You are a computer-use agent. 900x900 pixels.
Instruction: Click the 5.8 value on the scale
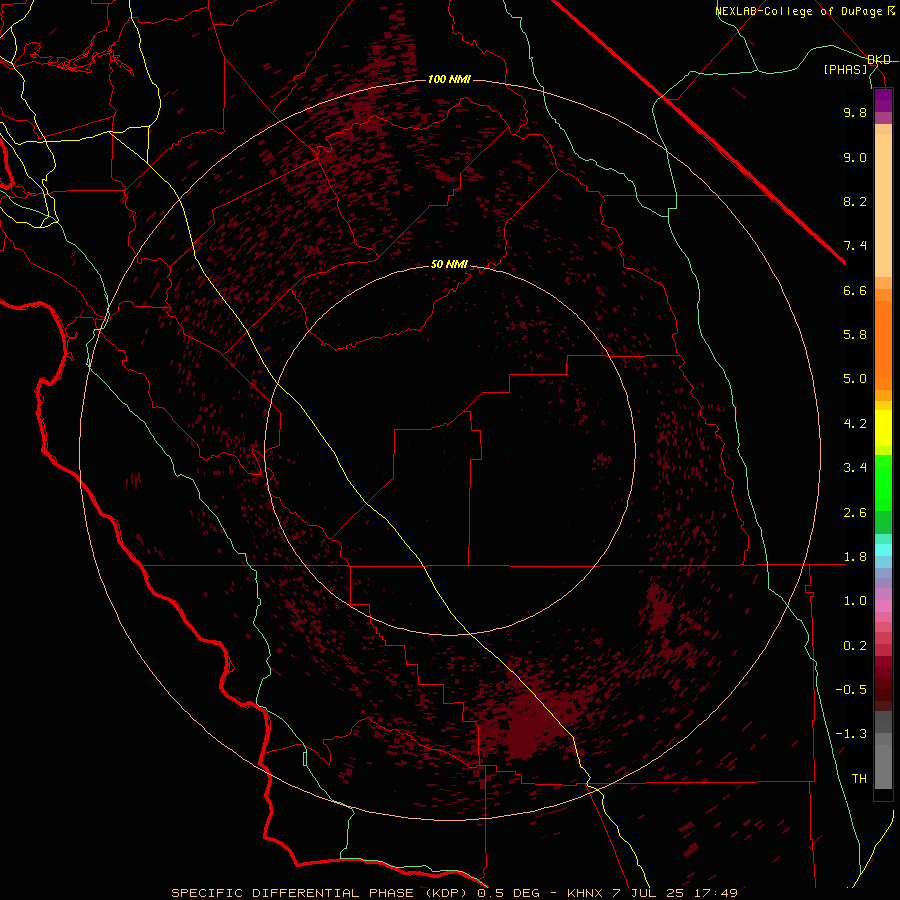coord(855,335)
